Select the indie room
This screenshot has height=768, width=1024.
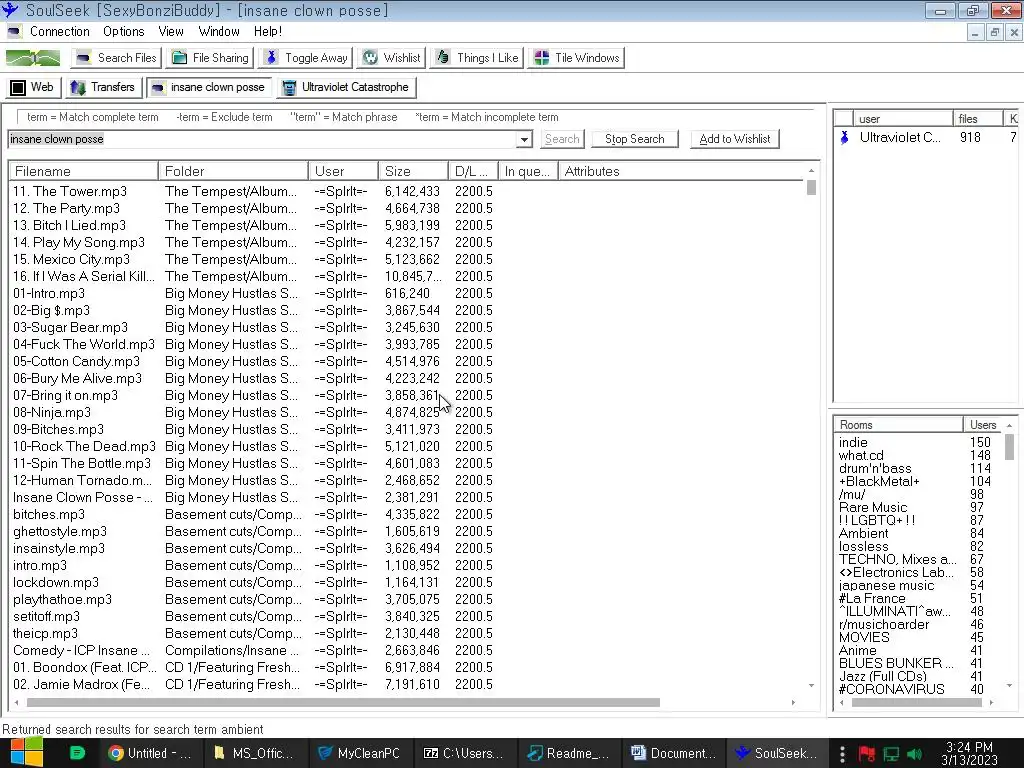pos(853,442)
